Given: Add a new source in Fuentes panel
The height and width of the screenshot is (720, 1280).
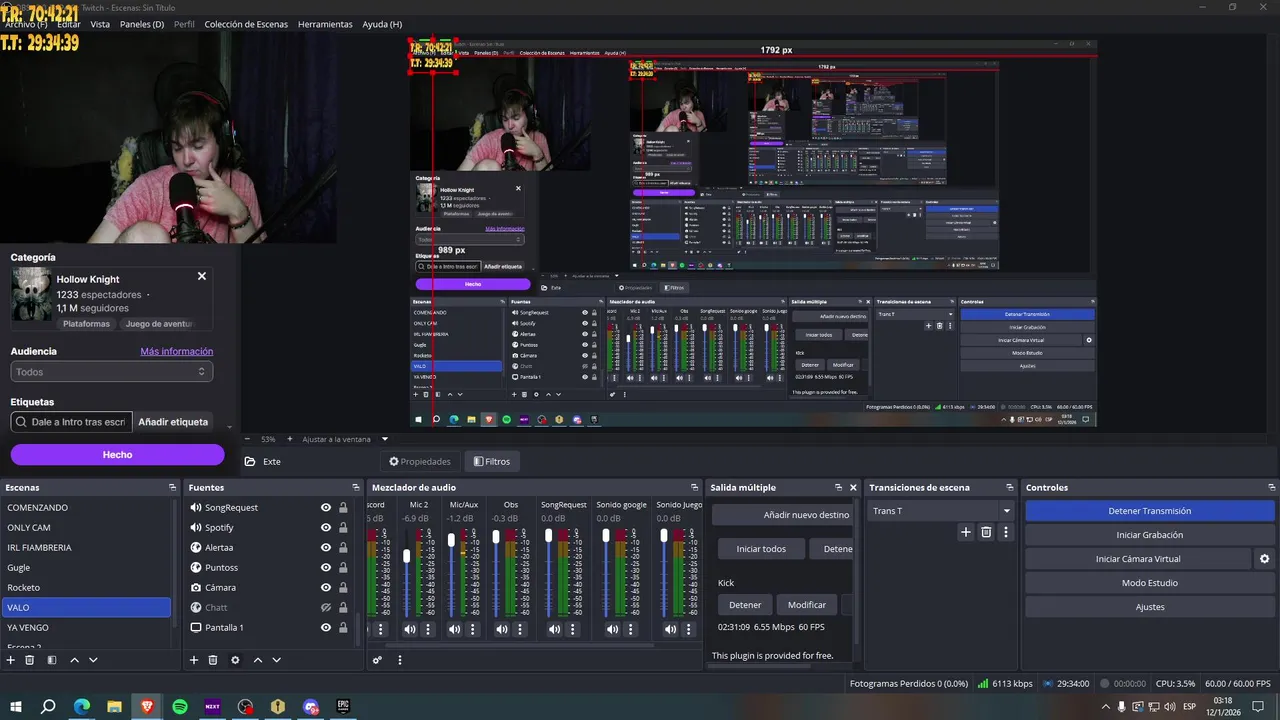Looking at the screenshot, I should click(x=194, y=660).
